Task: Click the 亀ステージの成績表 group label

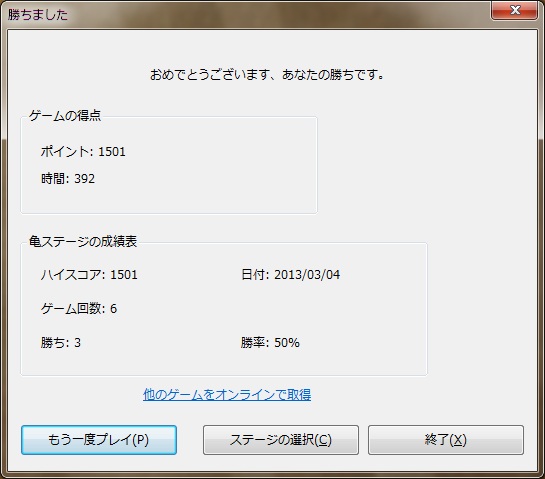Action: tap(83, 241)
